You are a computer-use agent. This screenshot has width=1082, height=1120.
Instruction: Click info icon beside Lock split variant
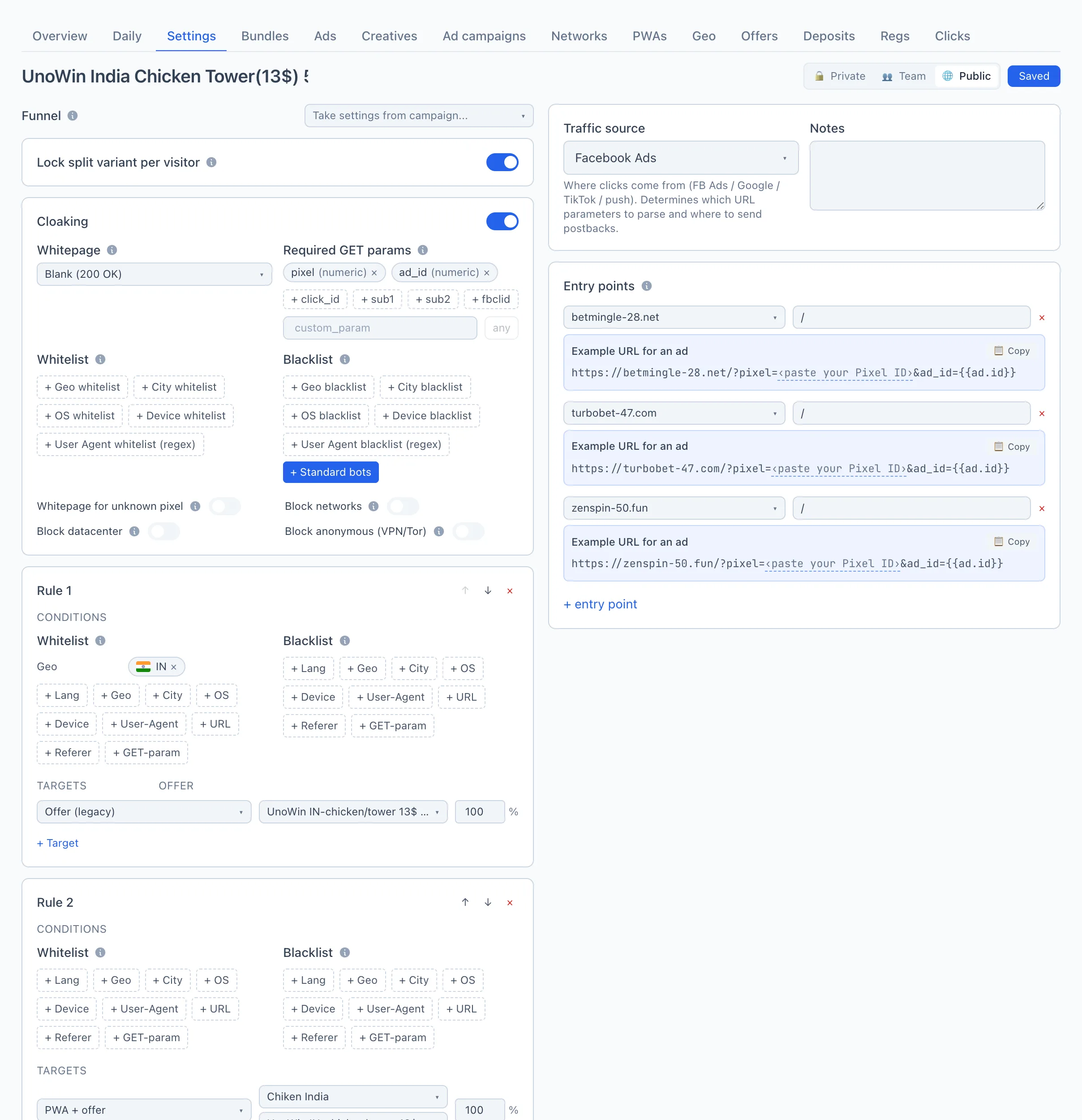coord(211,162)
